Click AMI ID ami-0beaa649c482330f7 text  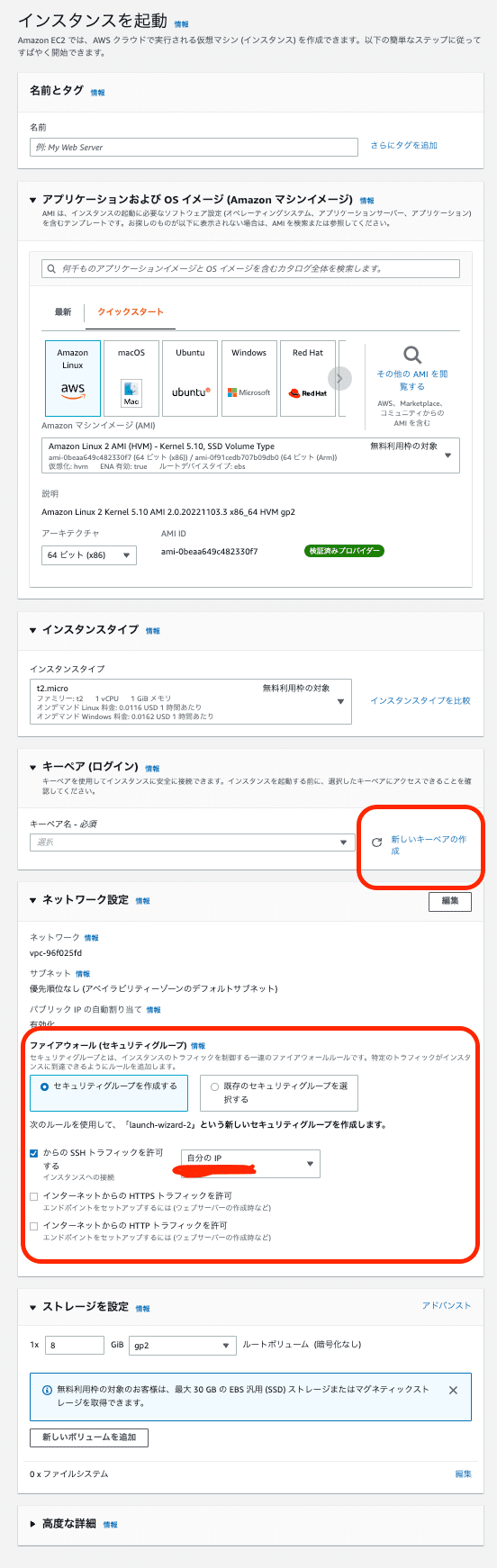click(x=209, y=551)
